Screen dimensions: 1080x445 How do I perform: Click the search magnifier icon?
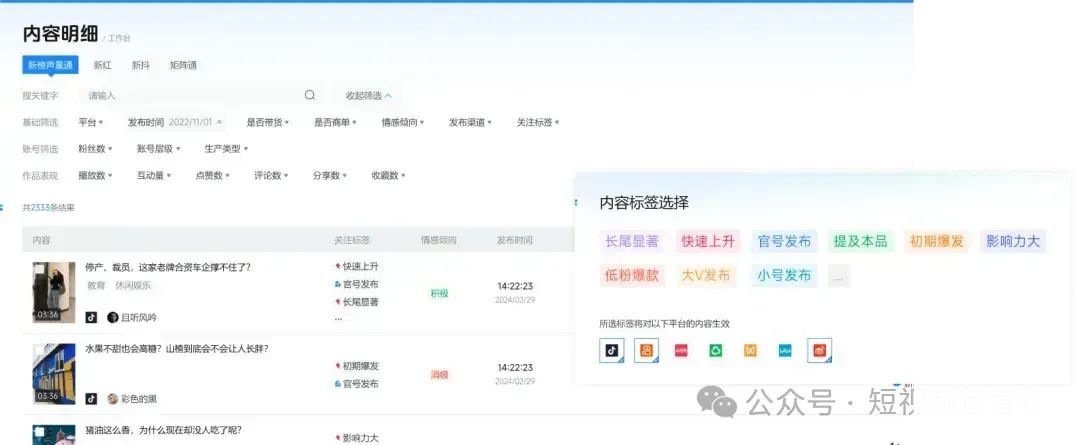pos(310,95)
